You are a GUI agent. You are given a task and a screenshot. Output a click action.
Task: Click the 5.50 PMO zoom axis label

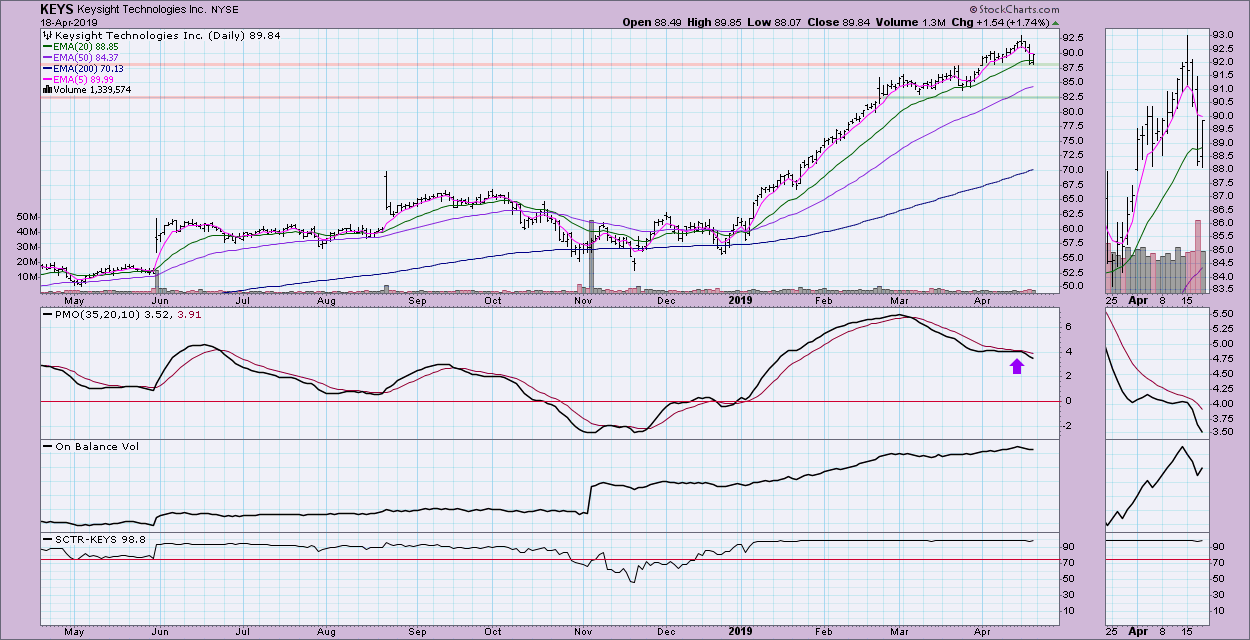coord(1223,314)
